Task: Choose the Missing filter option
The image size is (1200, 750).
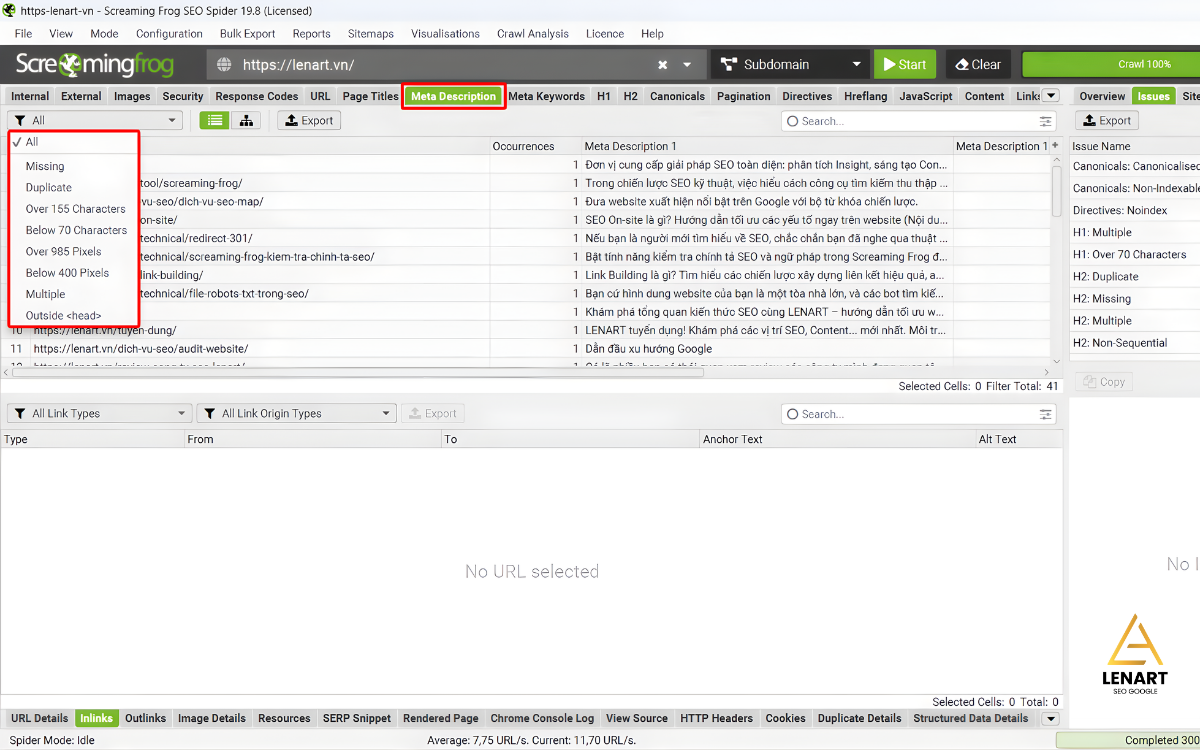Action: [x=45, y=166]
